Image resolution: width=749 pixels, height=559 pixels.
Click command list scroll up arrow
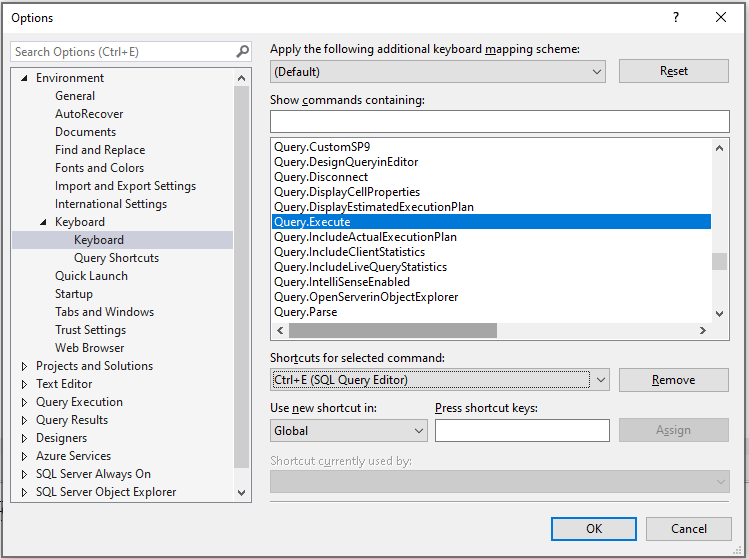719,148
